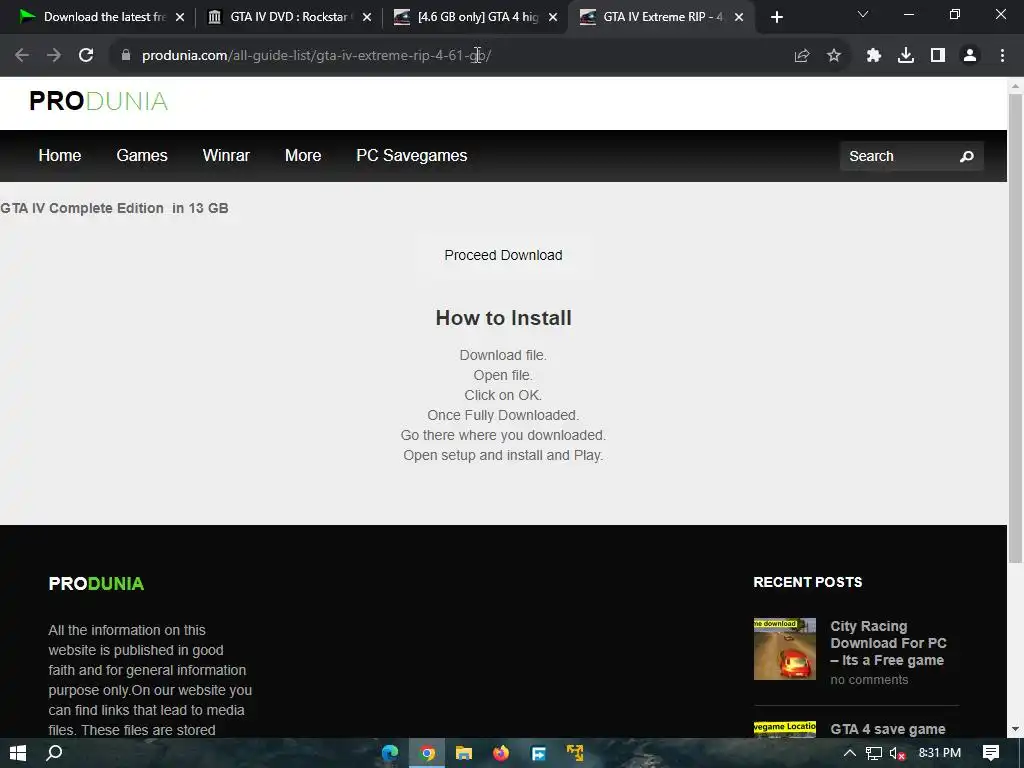This screenshot has width=1024, height=768.
Task: Close the GTA IV Extreme RIP tab
Action: tap(739, 18)
